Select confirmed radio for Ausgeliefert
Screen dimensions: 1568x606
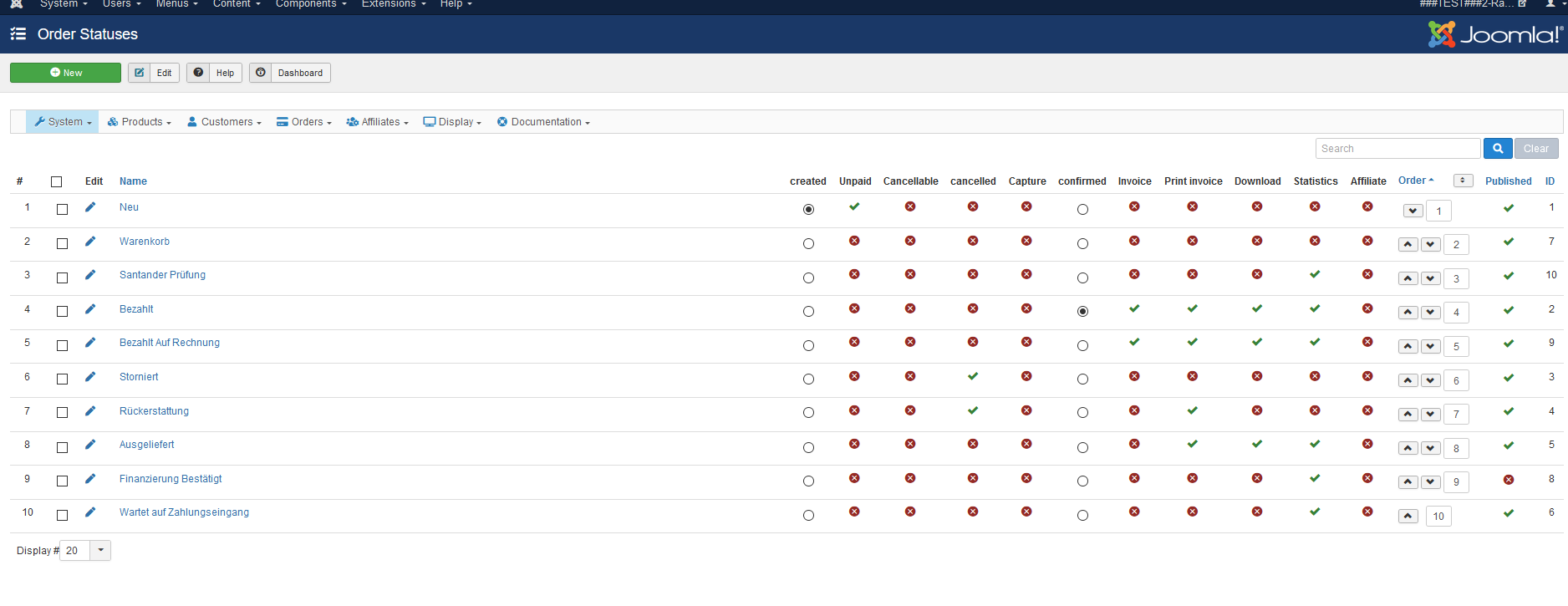click(1082, 448)
